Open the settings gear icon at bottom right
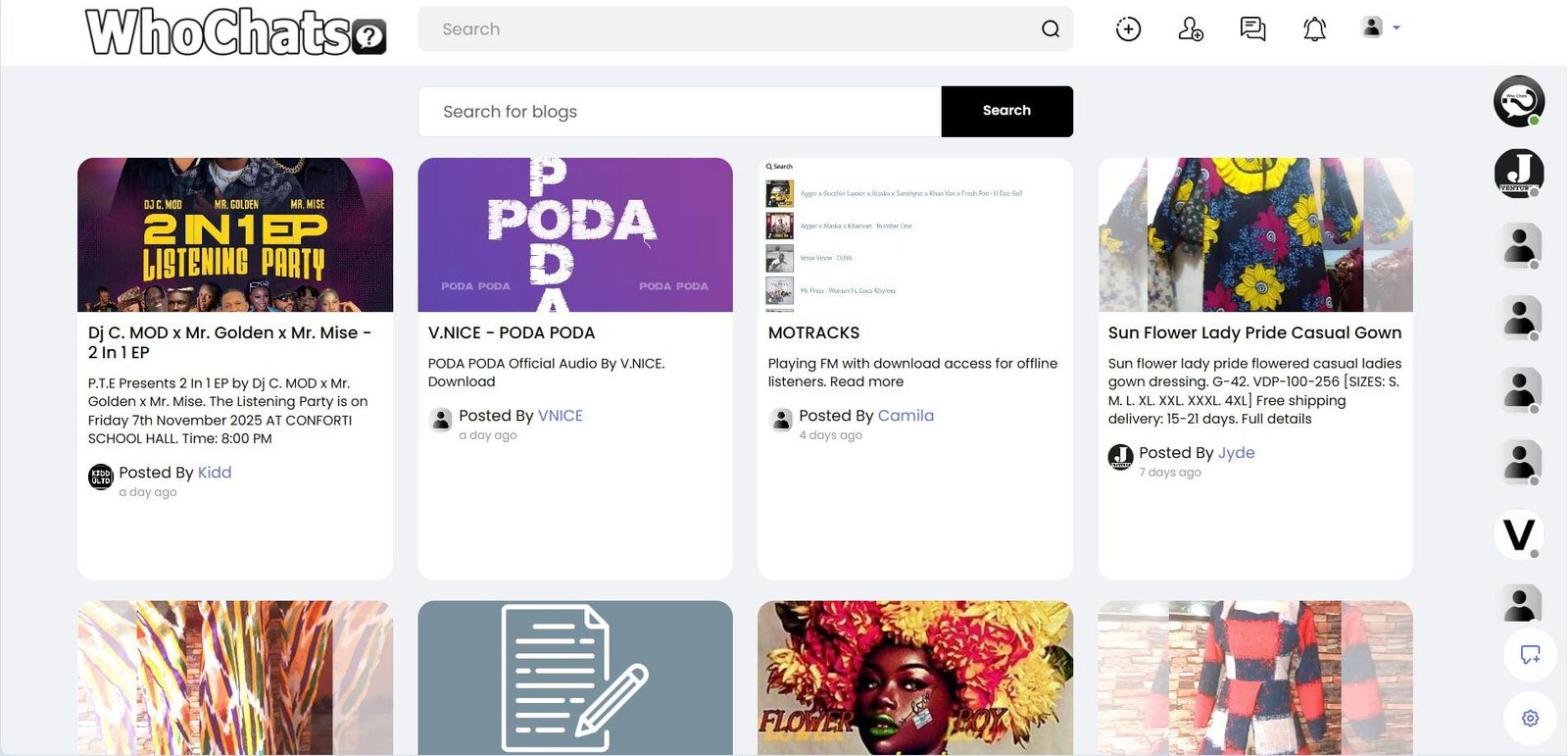1568x756 pixels. point(1530,719)
